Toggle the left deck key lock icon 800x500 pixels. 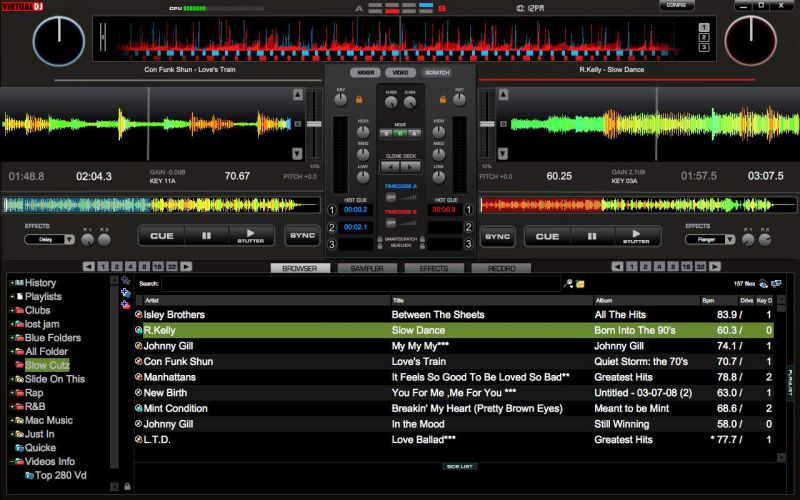[x=359, y=99]
